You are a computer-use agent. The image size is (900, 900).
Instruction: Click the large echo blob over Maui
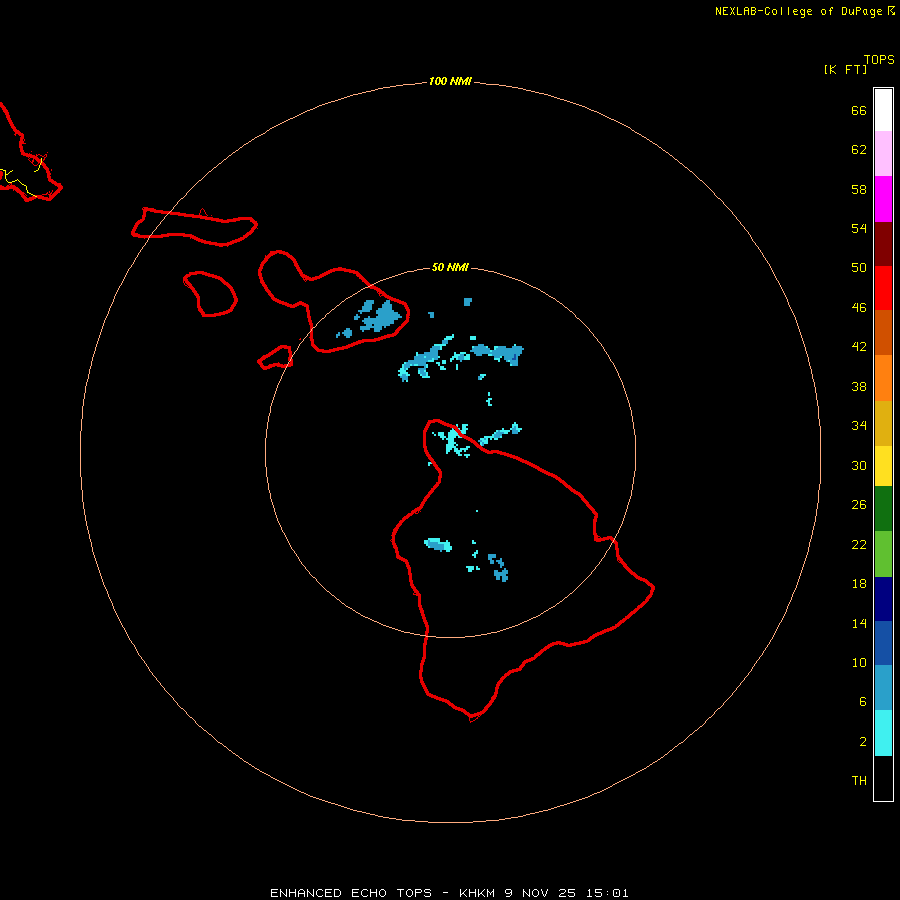point(382,317)
